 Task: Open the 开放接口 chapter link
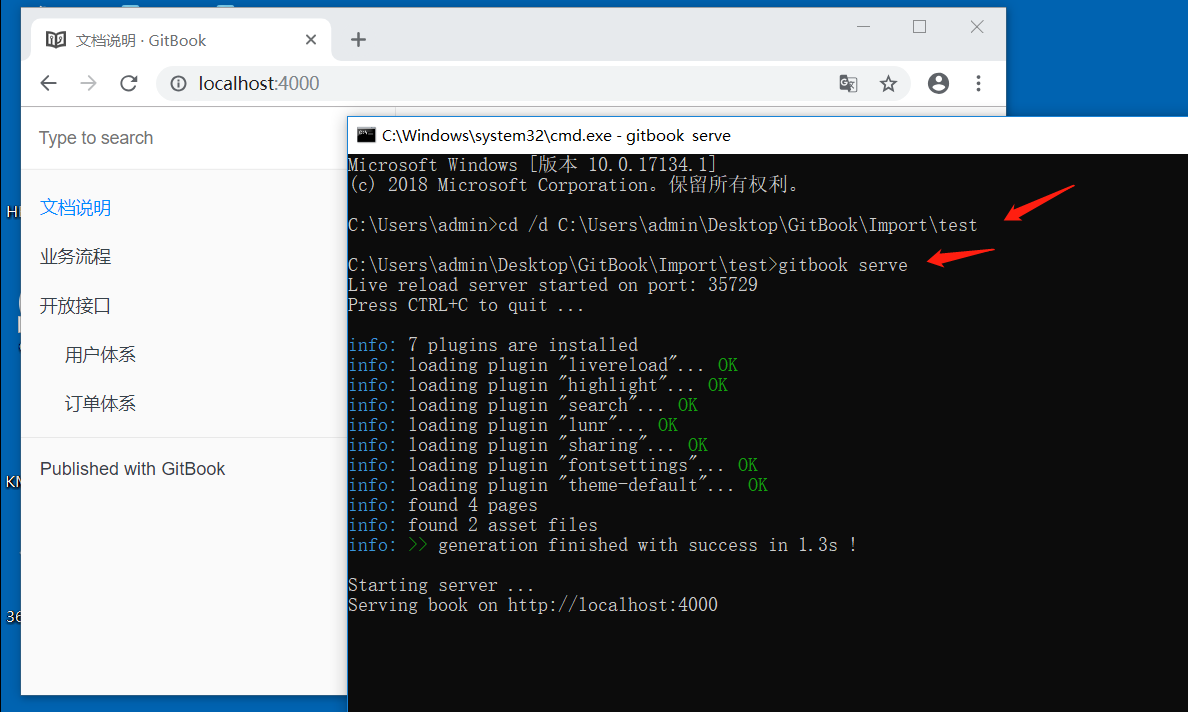[75, 306]
